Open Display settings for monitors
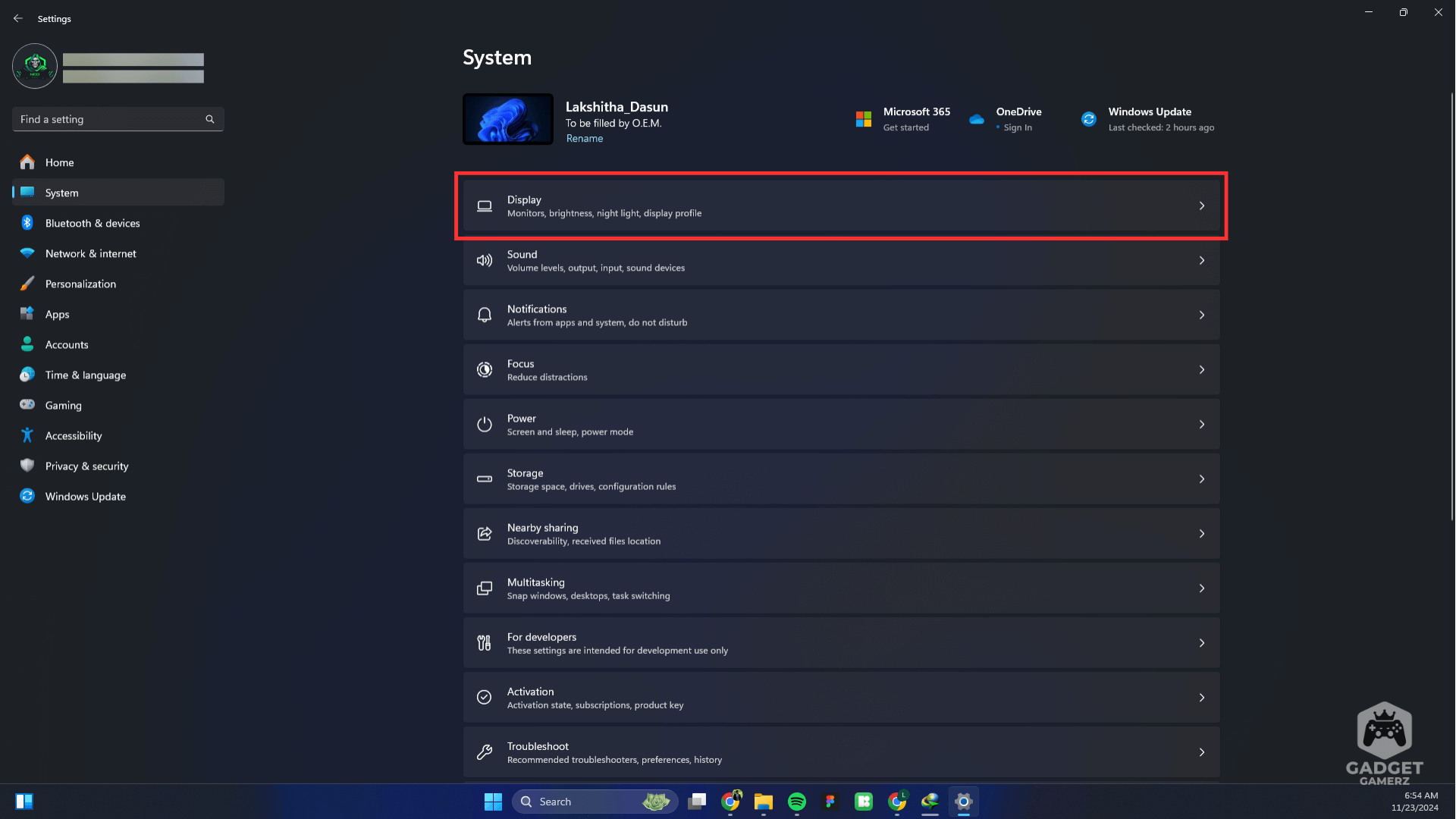The height and width of the screenshot is (819, 1456). tap(841, 205)
